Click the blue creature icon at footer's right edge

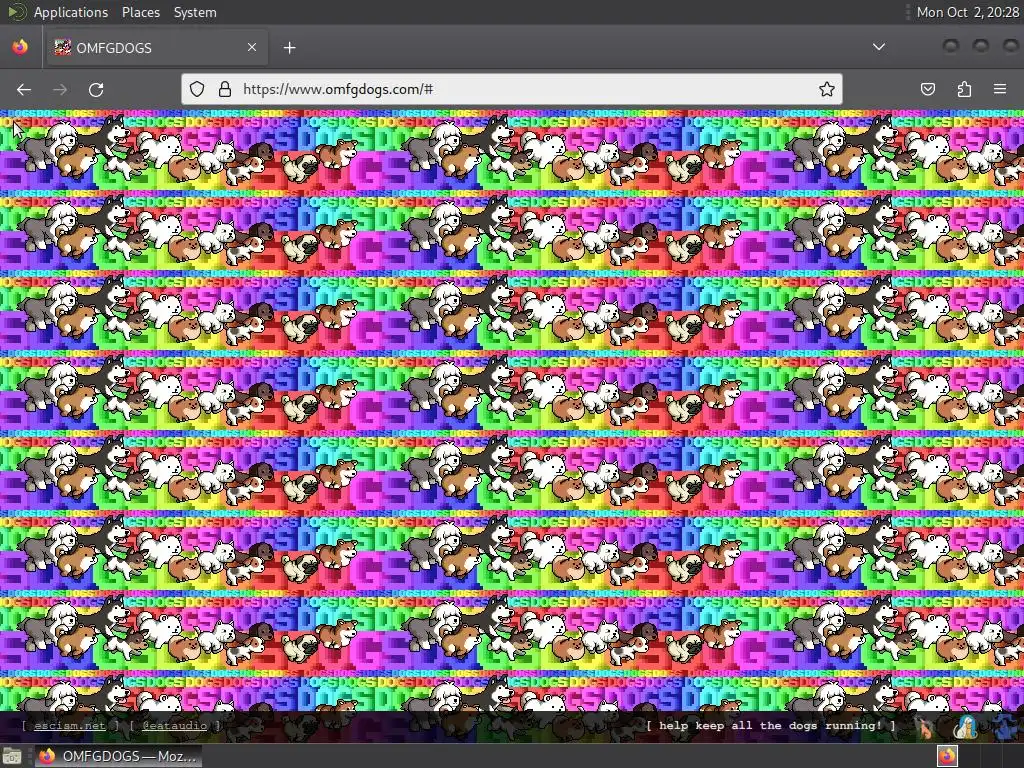pos(1008,727)
